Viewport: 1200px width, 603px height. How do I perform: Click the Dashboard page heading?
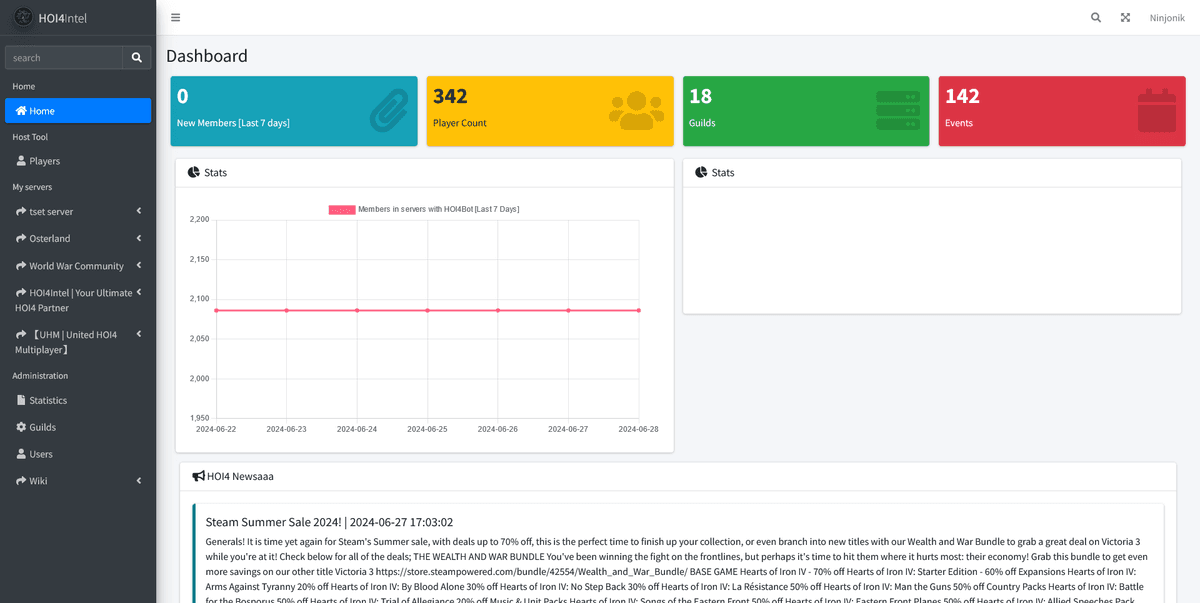(207, 56)
